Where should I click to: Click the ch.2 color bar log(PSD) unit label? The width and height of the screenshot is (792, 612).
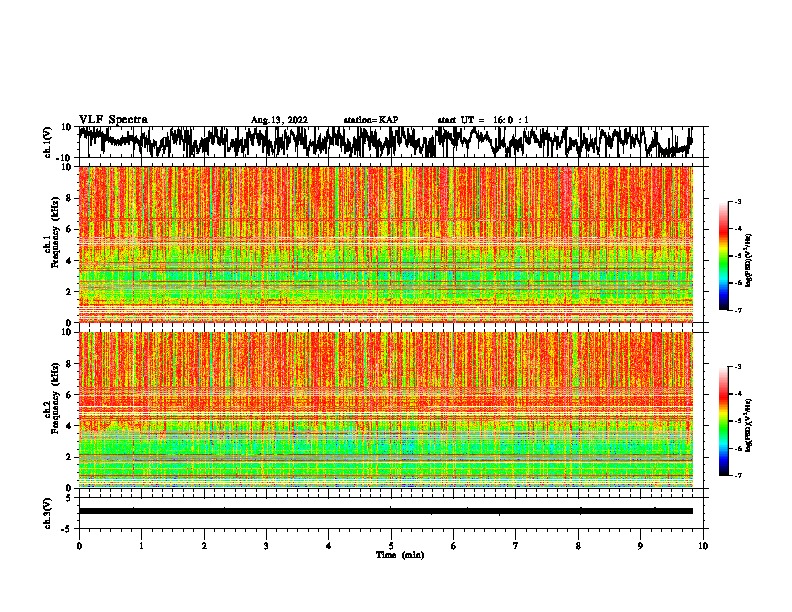pos(748,426)
